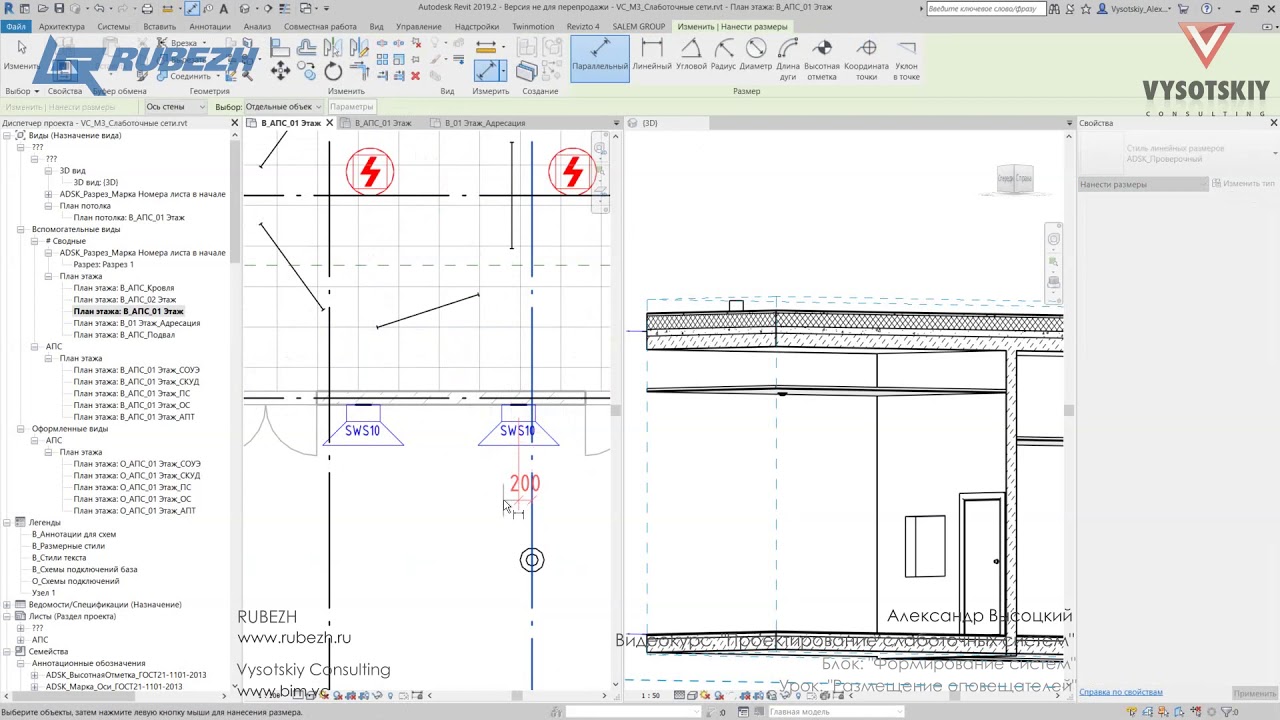Click the Favorites star icon in title bar

(x=1086, y=9)
